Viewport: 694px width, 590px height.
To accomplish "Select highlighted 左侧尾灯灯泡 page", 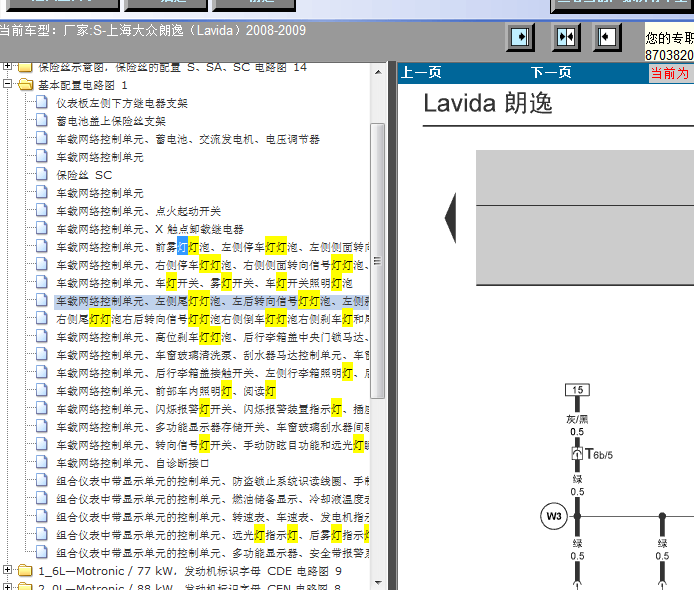I will pyautogui.click(x=212, y=301).
